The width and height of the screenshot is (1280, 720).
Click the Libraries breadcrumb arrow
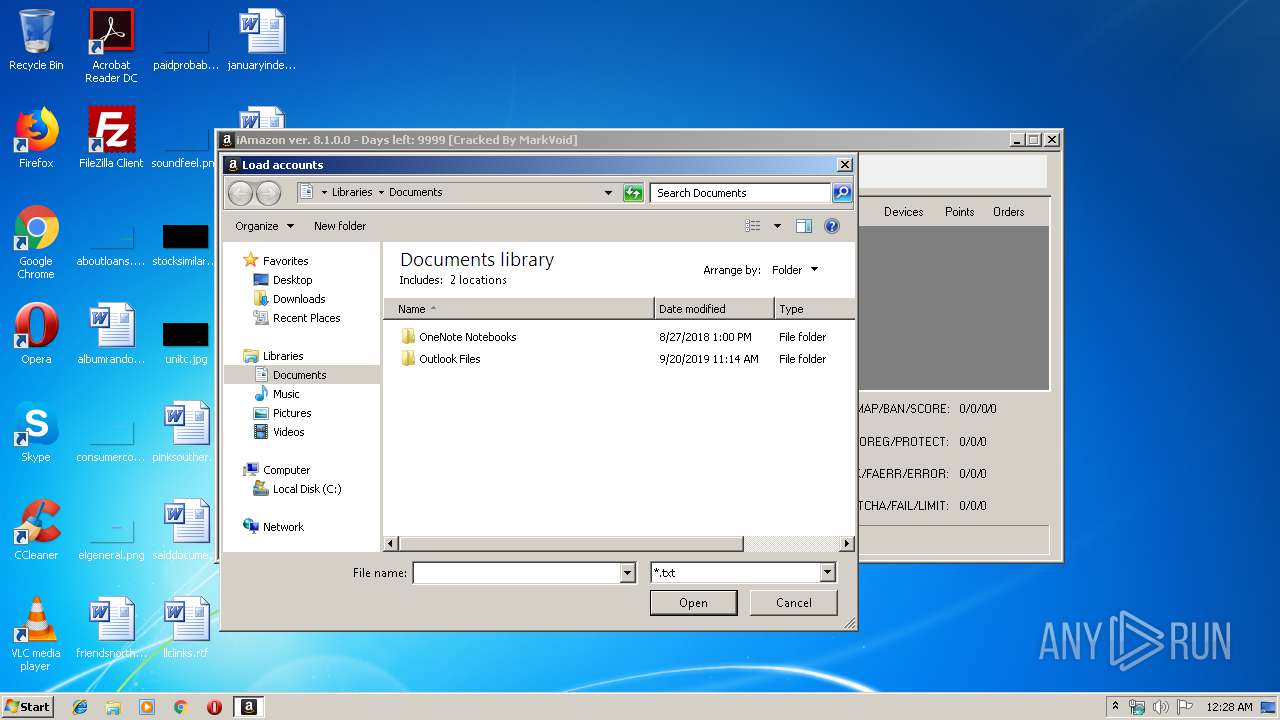click(381, 193)
